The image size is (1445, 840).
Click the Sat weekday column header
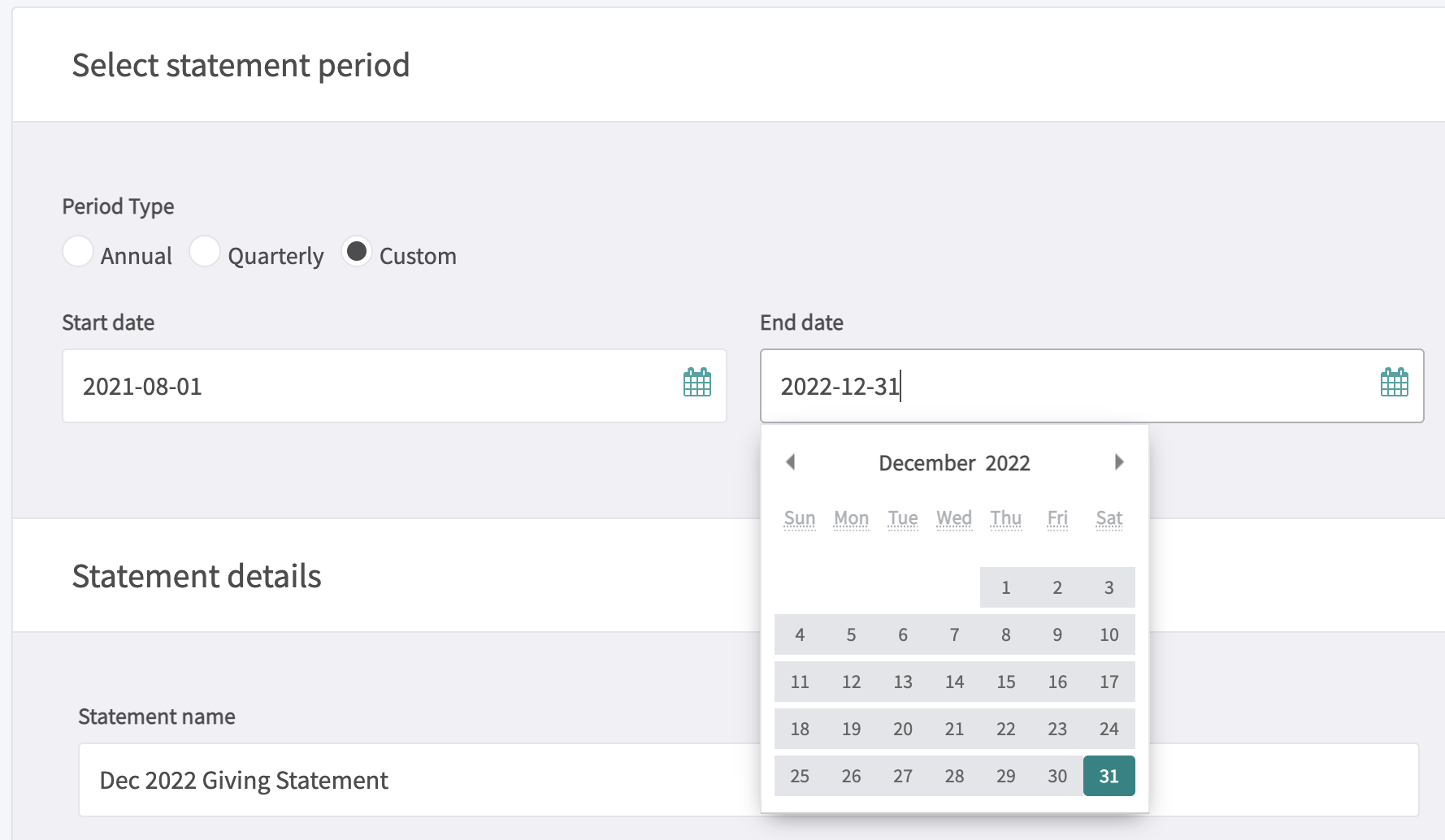[1109, 518]
